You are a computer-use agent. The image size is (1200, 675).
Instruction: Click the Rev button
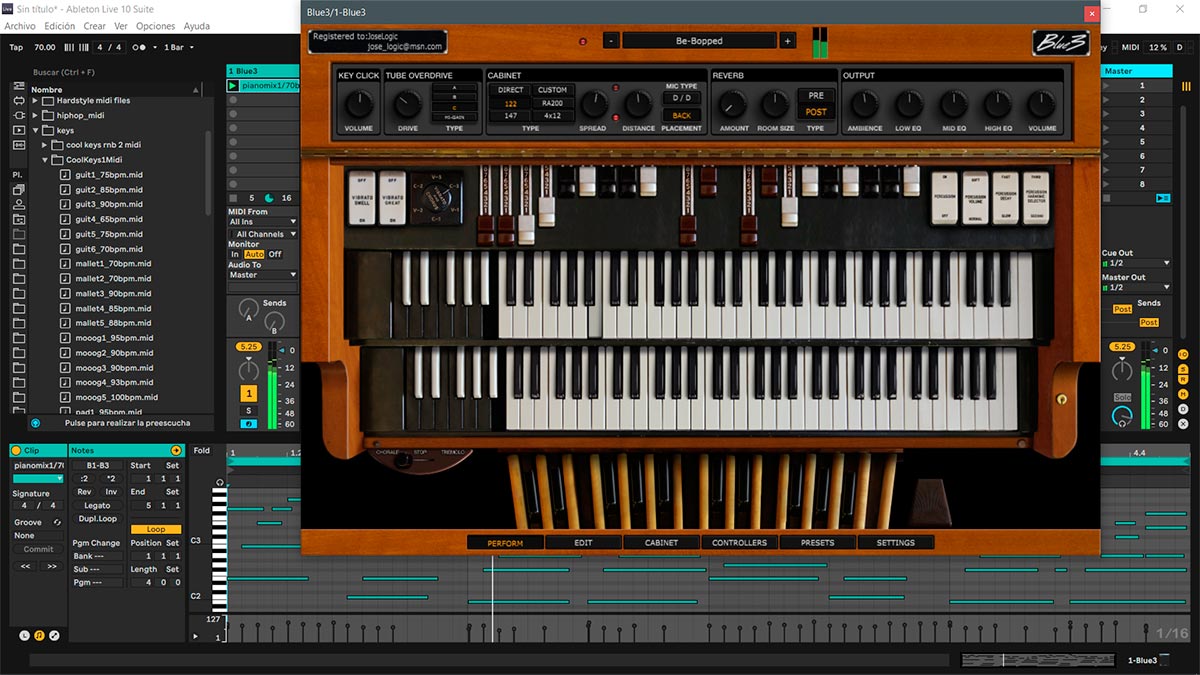(x=84, y=492)
